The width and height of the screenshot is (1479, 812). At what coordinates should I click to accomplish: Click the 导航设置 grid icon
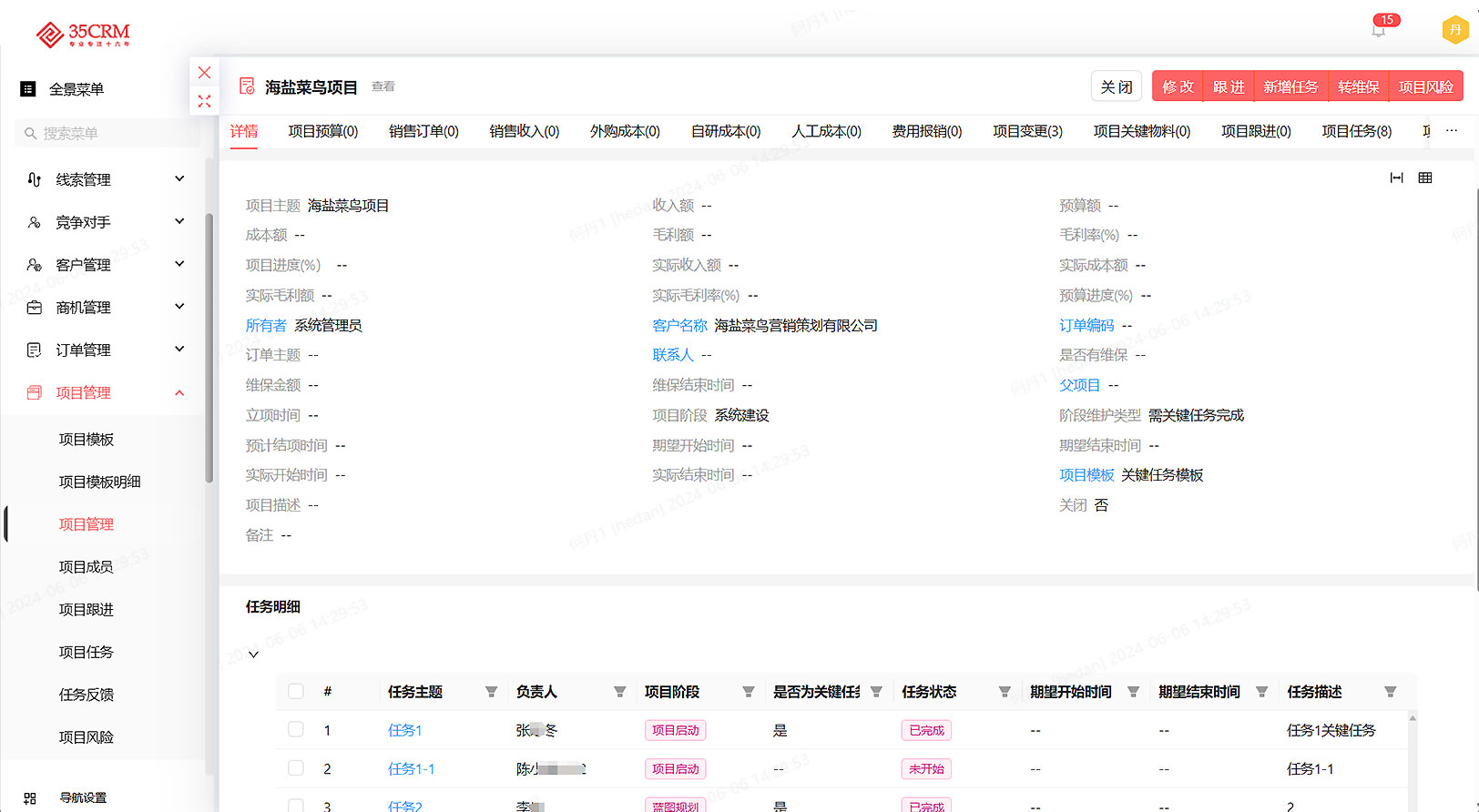[30, 798]
